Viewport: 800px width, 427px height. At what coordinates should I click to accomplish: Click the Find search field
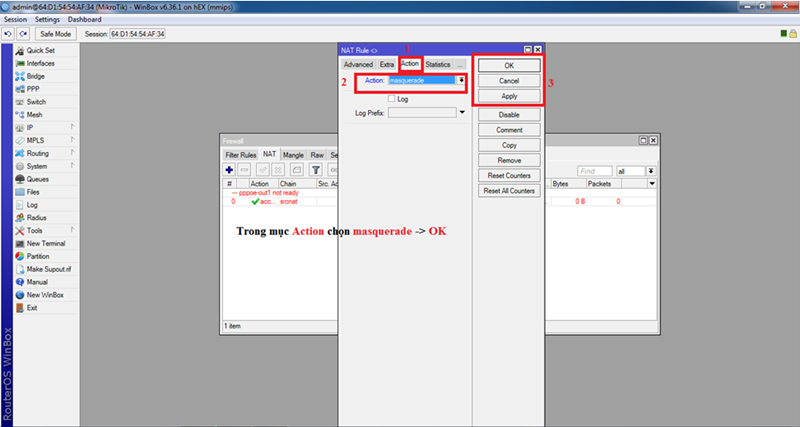pos(594,171)
